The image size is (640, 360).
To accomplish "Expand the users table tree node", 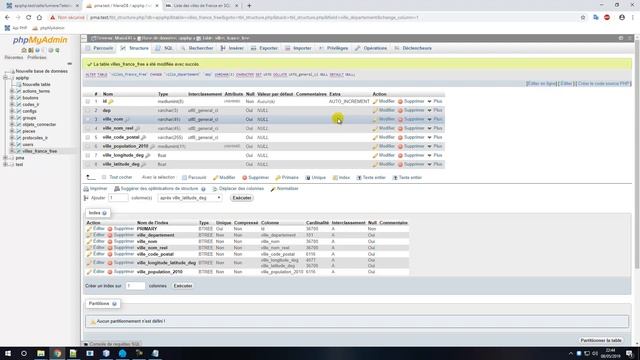I will coord(12,144).
